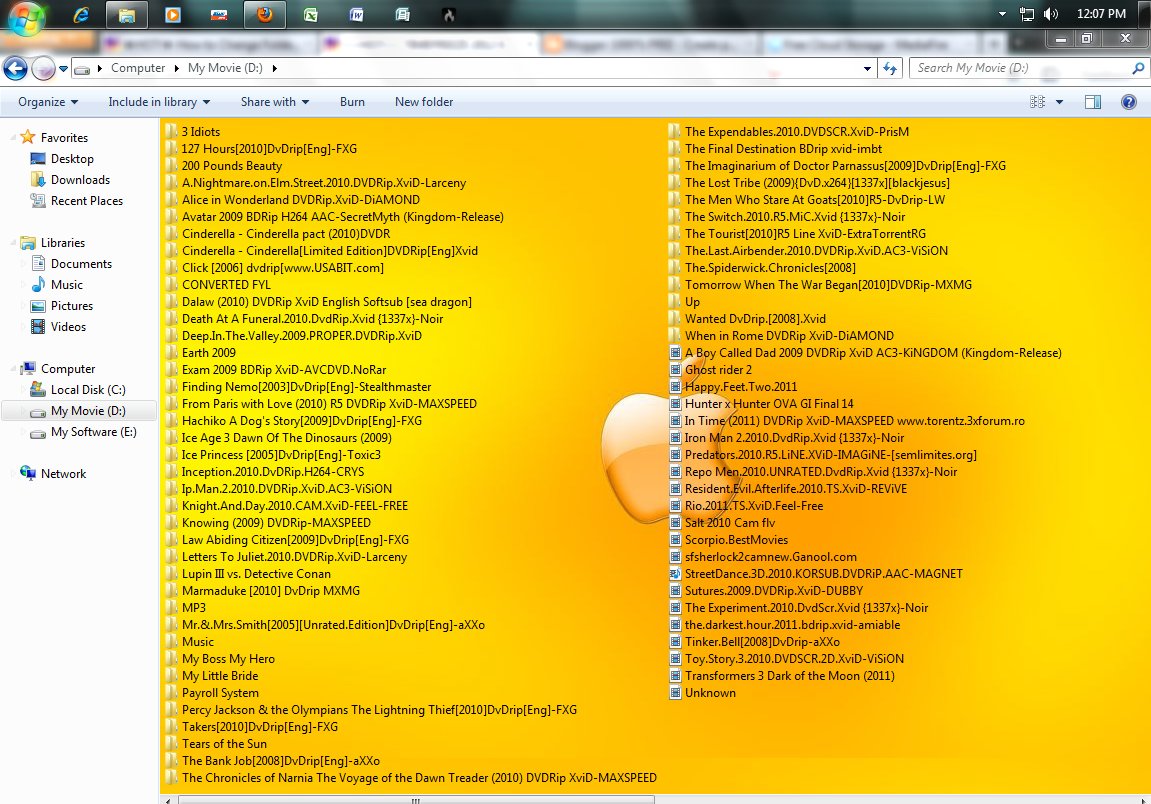Open the Music library
This screenshot has width=1151, height=804.
click(x=66, y=285)
